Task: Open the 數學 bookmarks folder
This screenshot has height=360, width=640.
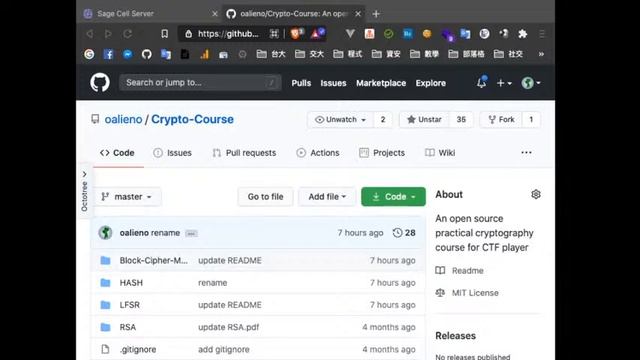Action: pos(424,54)
